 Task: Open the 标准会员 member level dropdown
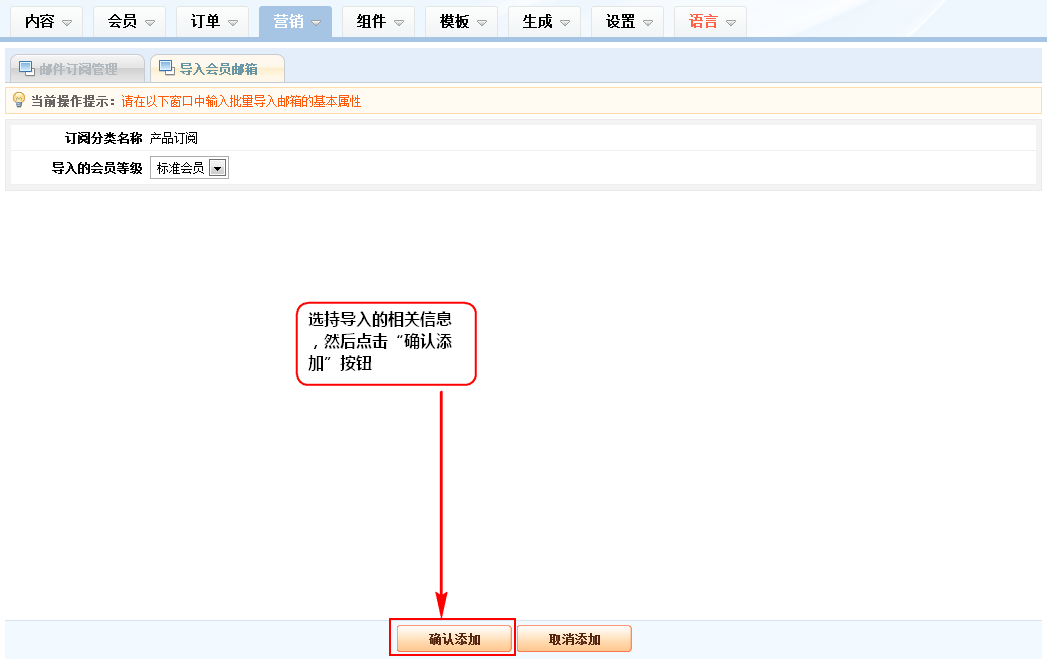pos(190,168)
